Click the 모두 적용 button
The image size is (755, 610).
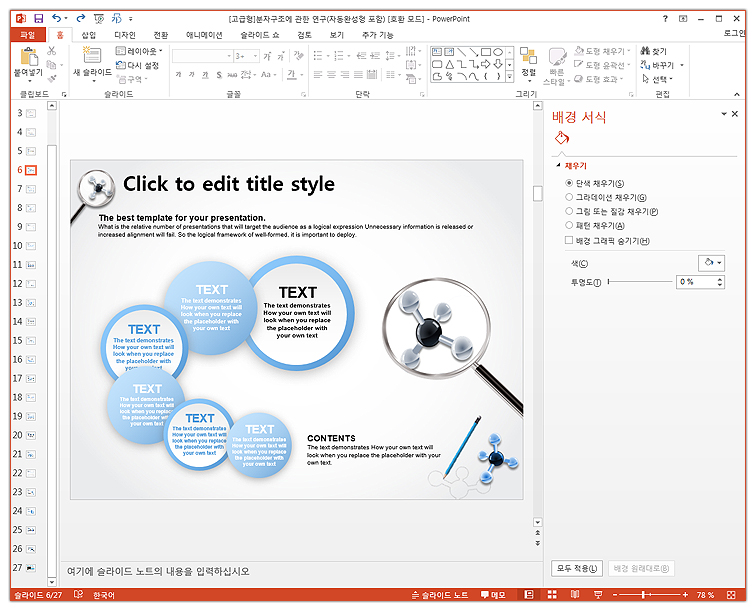tap(576, 568)
